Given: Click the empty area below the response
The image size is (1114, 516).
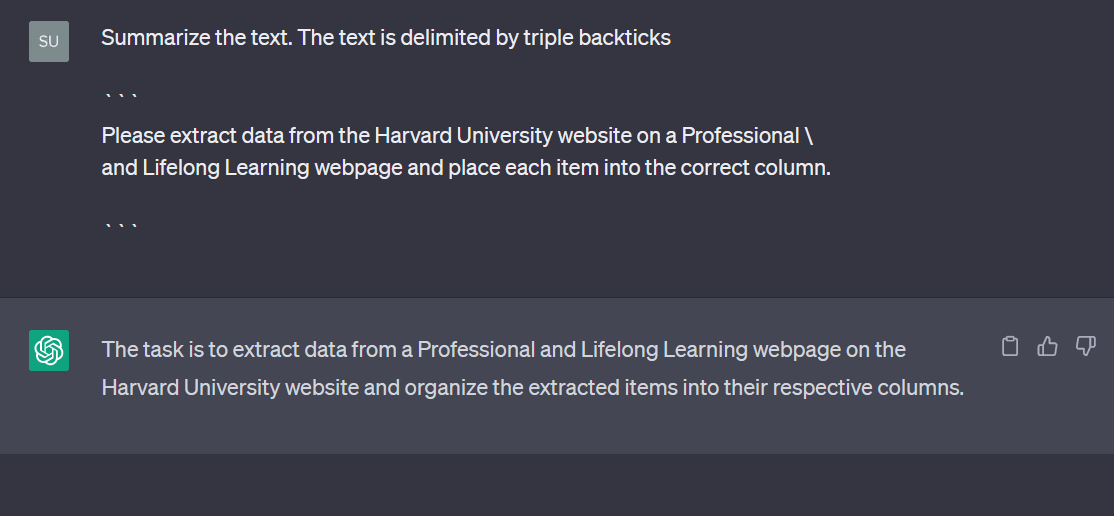Looking at the screenshot, I should point(557,485).
